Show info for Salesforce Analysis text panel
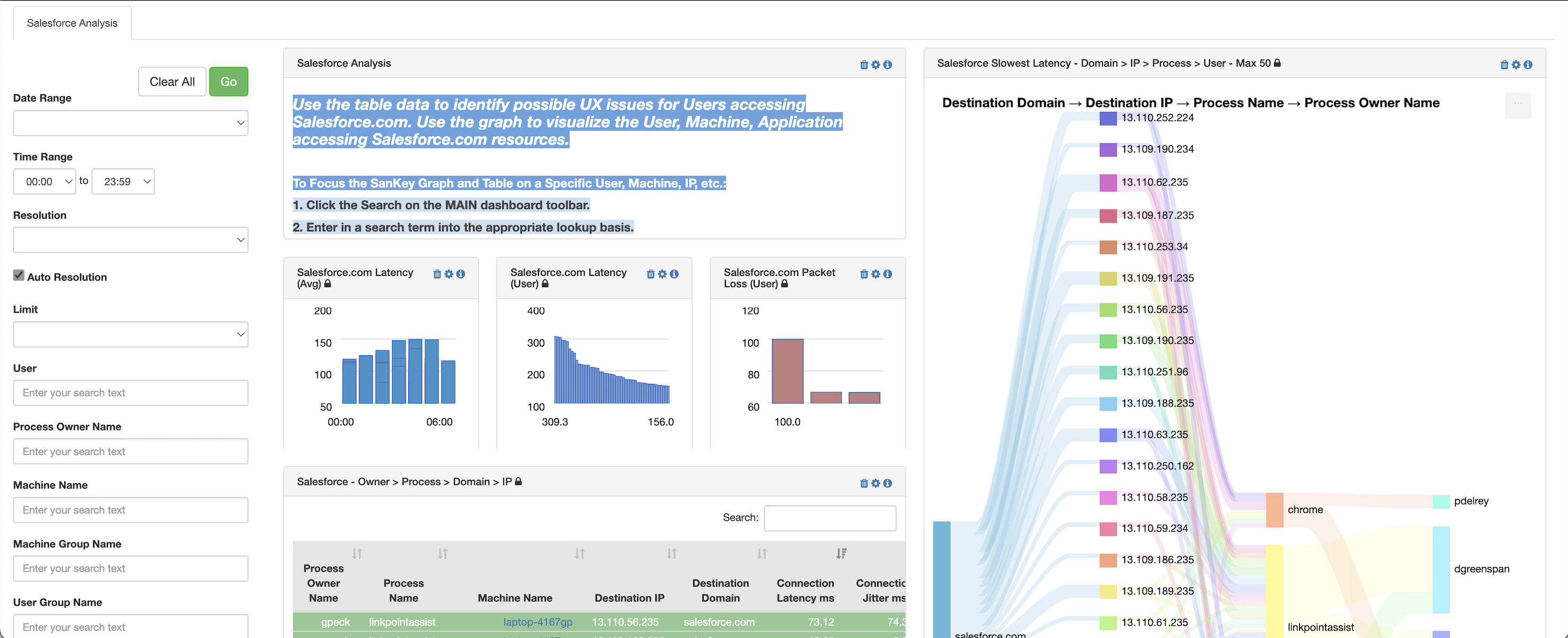The width and height of the screenshot is (1568, 638). click(x=888, y=64)
